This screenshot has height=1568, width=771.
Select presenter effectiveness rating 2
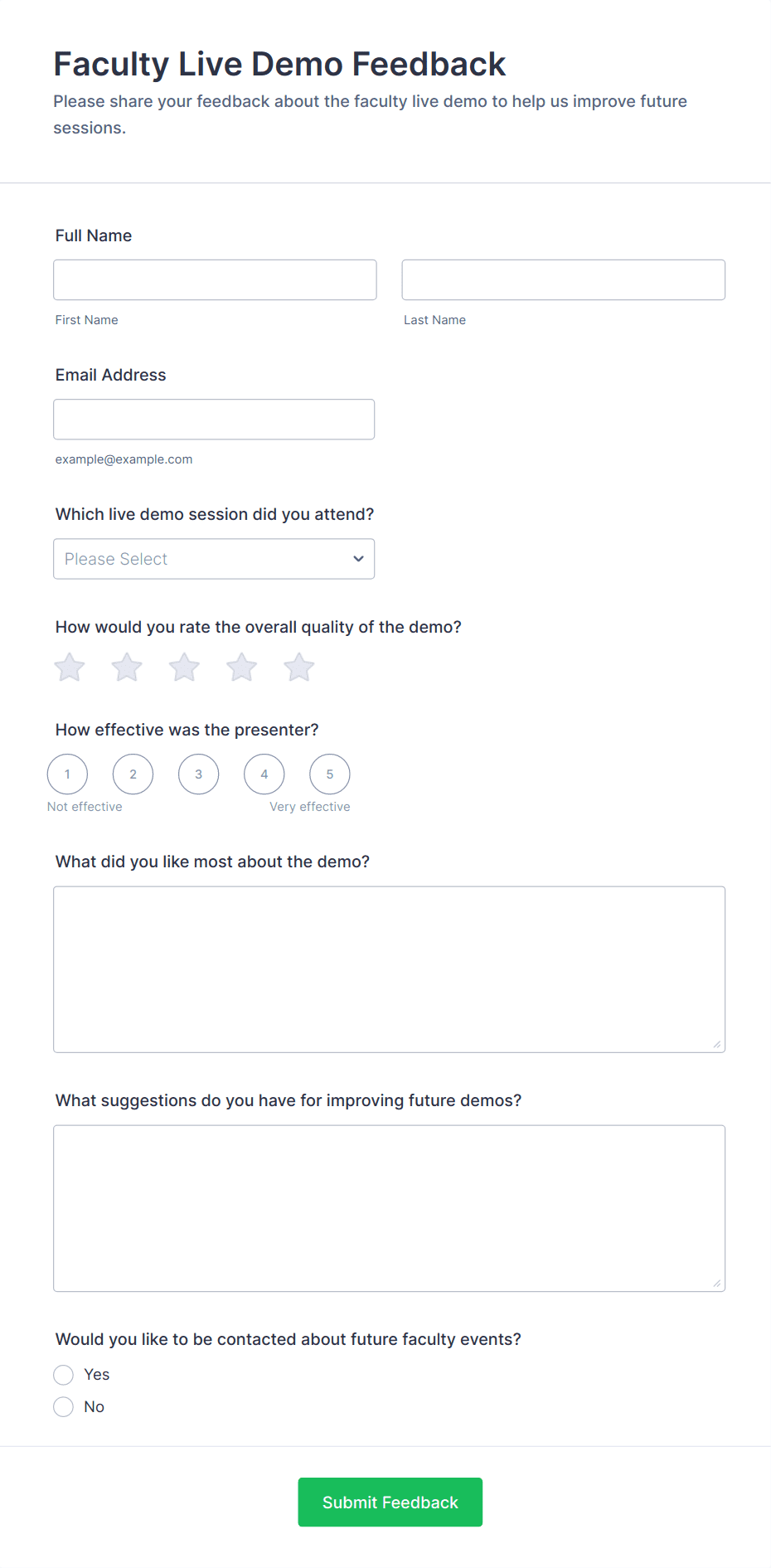tap(133, 774)
